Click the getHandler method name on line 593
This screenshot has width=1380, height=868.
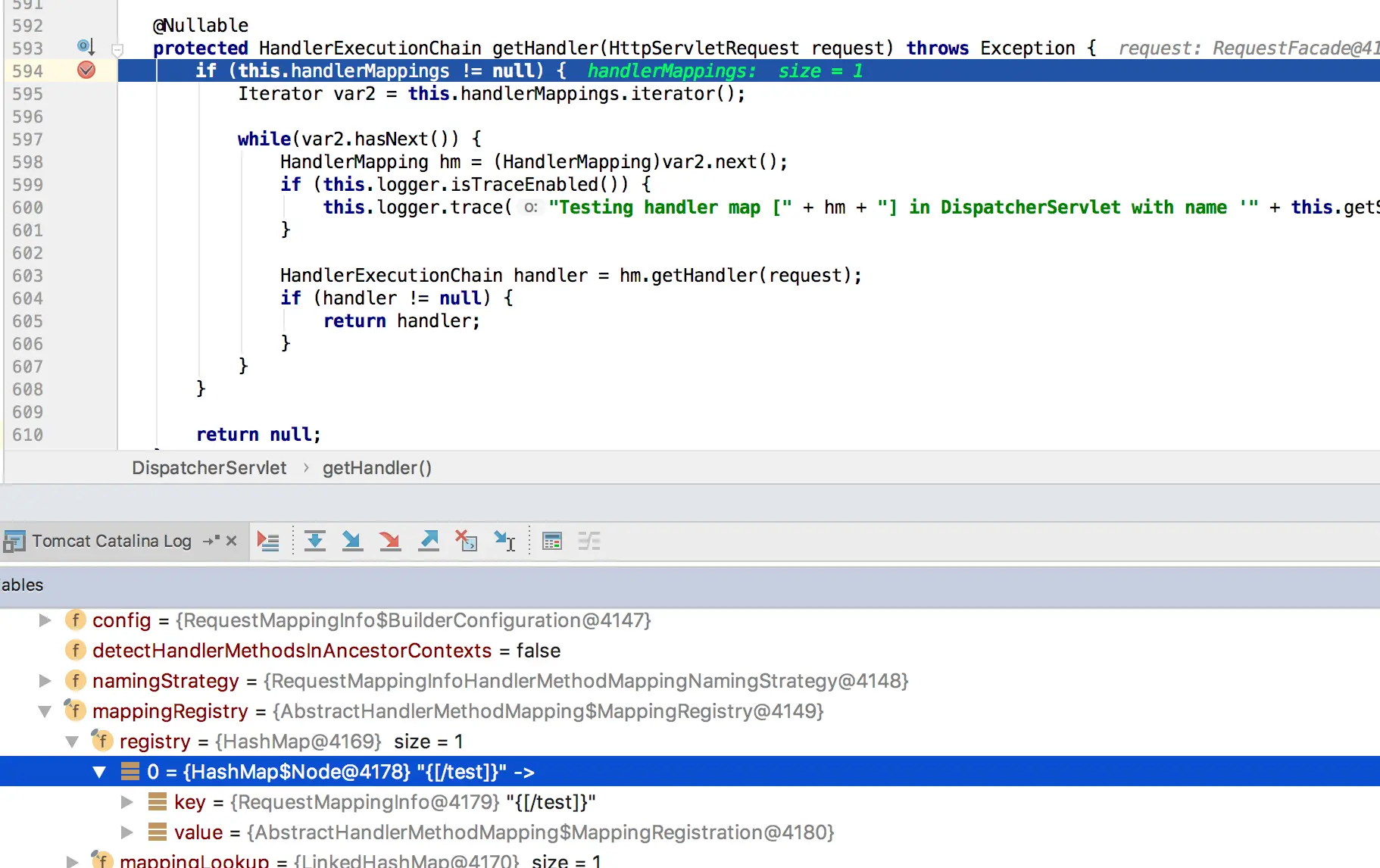pyautogui.click(x=545, y=48)
